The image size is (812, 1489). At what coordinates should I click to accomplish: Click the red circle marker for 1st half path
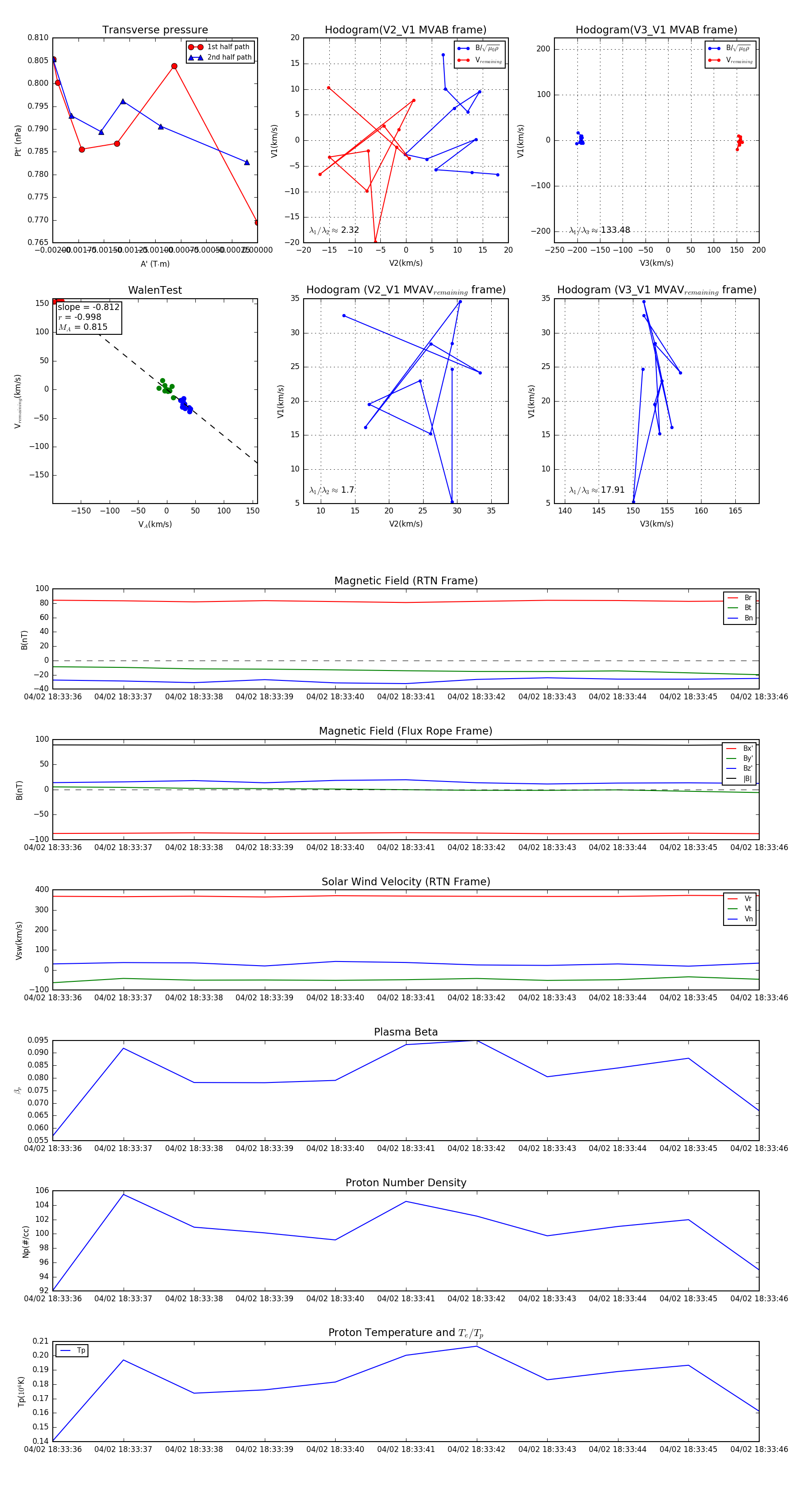point(195,47)
